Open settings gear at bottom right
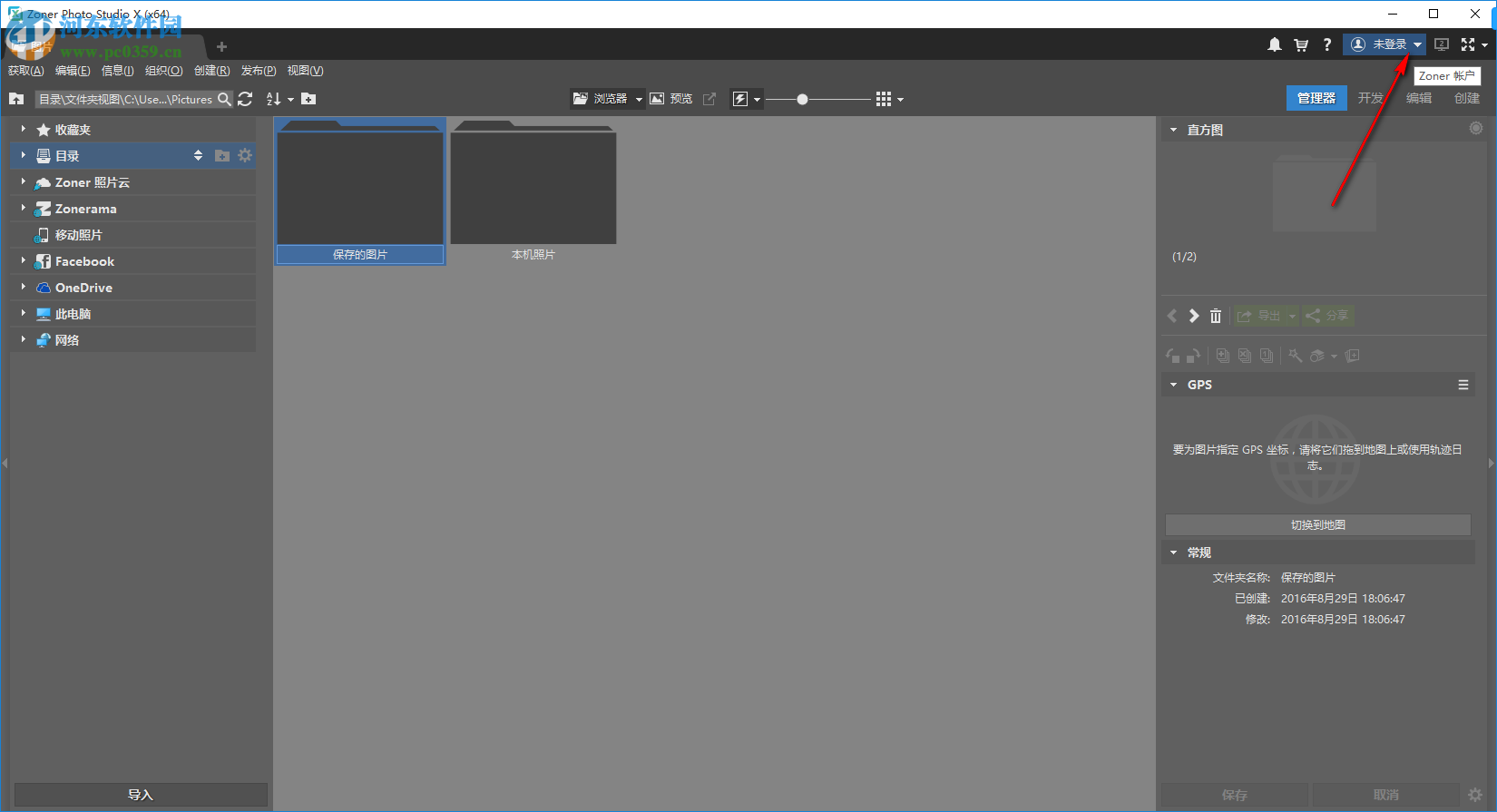Screen dimensions: 1497x812 [x=1475, y=795]
